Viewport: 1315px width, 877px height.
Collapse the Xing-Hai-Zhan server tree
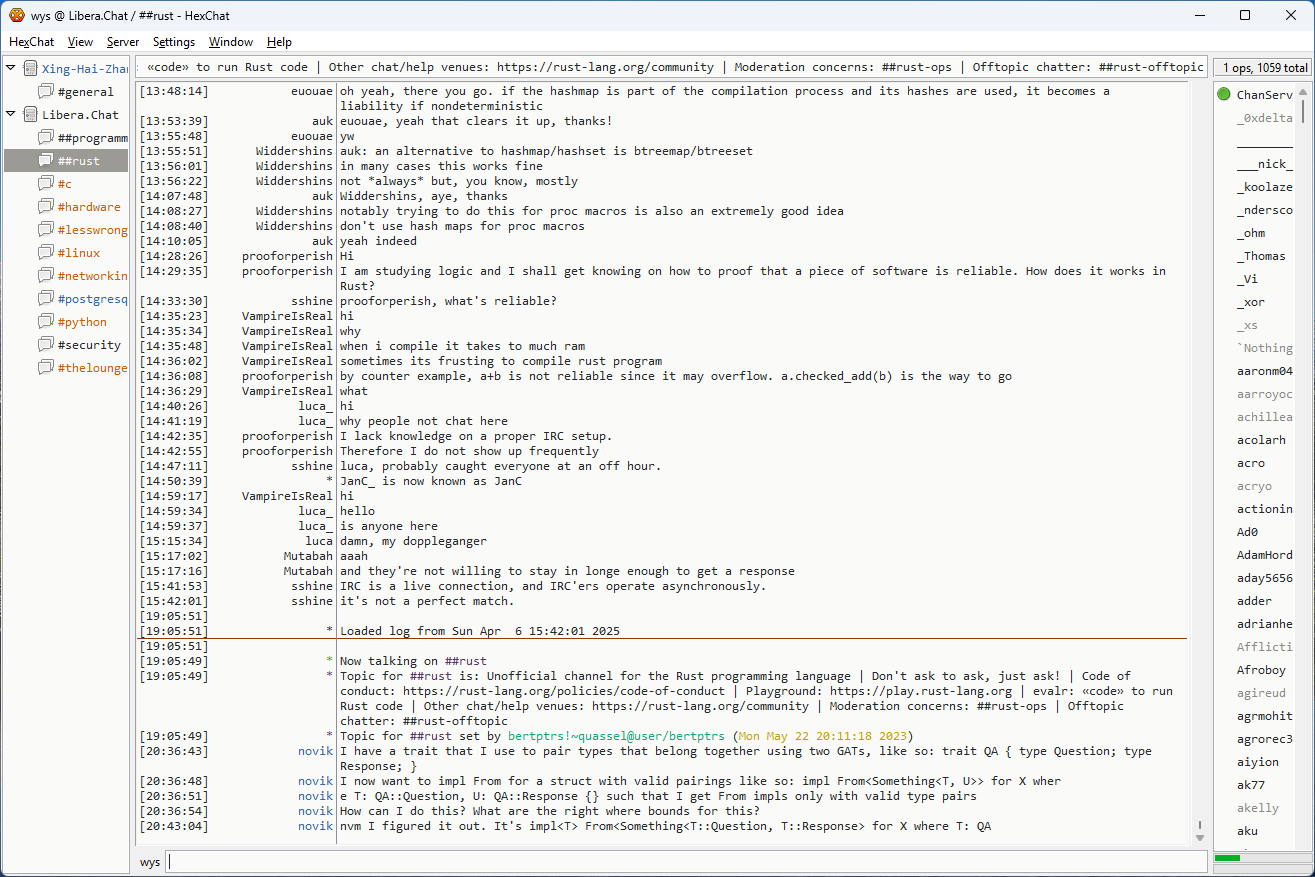[x=11, y=69]
